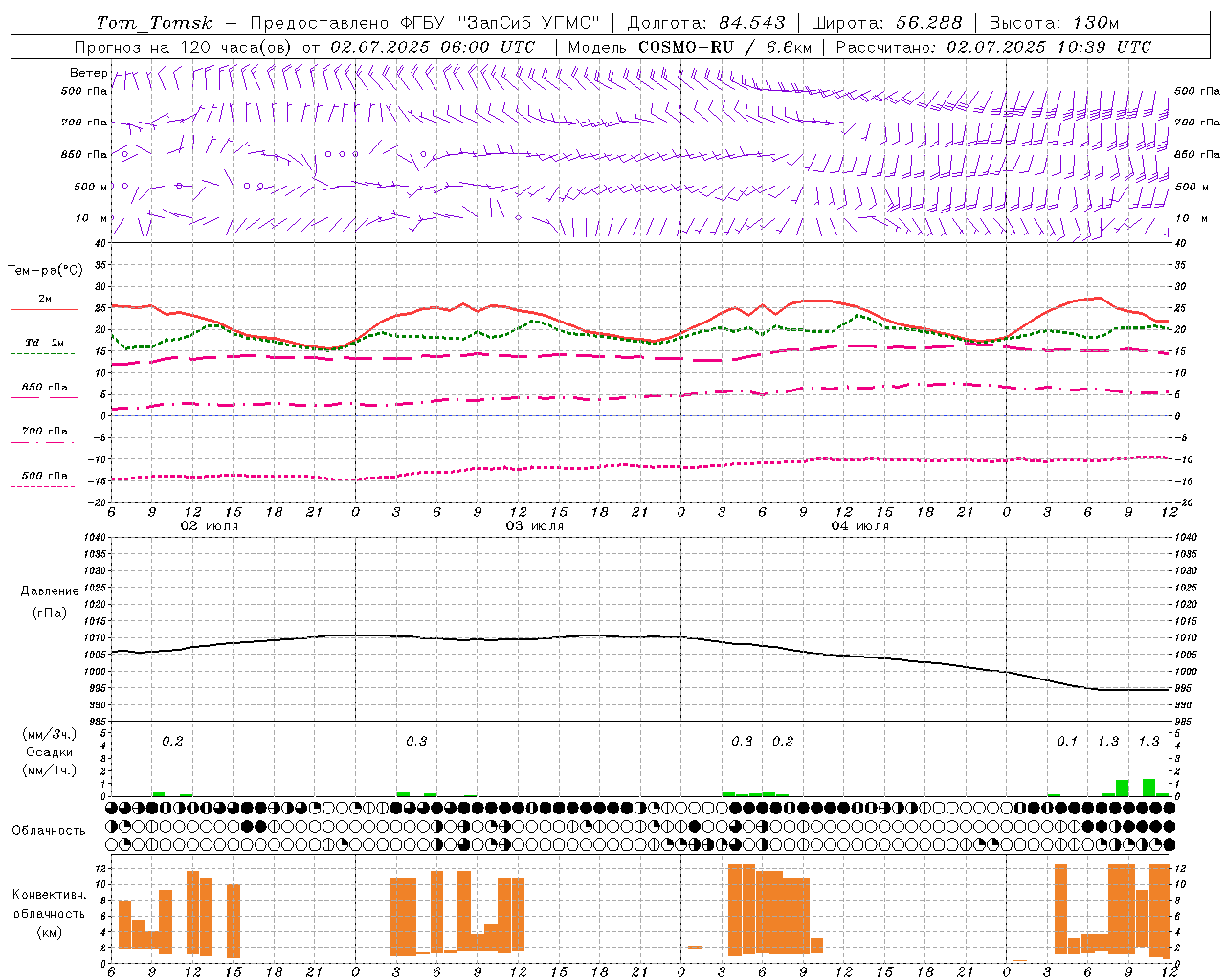Click the 500 гПа temperature legend label
The width and height of the screenshot is (1225, 980).
click(x=45, y=476)
